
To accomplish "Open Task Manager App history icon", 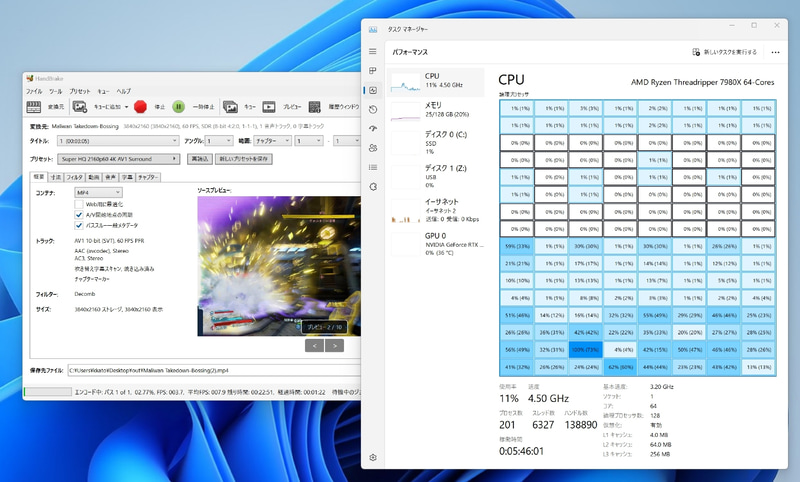I will (x=373, y=110).
